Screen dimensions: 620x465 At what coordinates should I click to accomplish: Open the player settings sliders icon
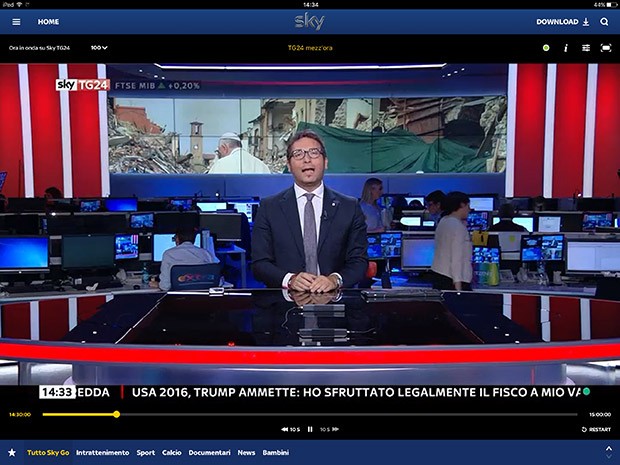click(x=586, y=48)
